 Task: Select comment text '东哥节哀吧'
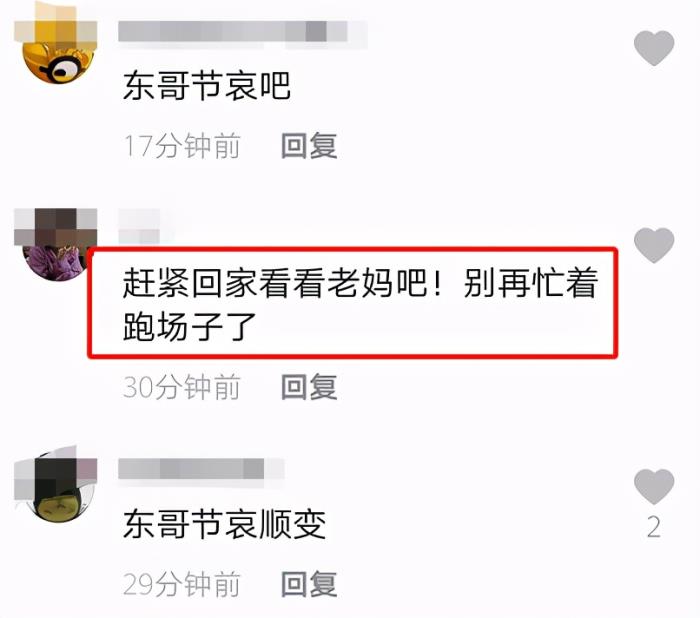click(x=207, y=86)
